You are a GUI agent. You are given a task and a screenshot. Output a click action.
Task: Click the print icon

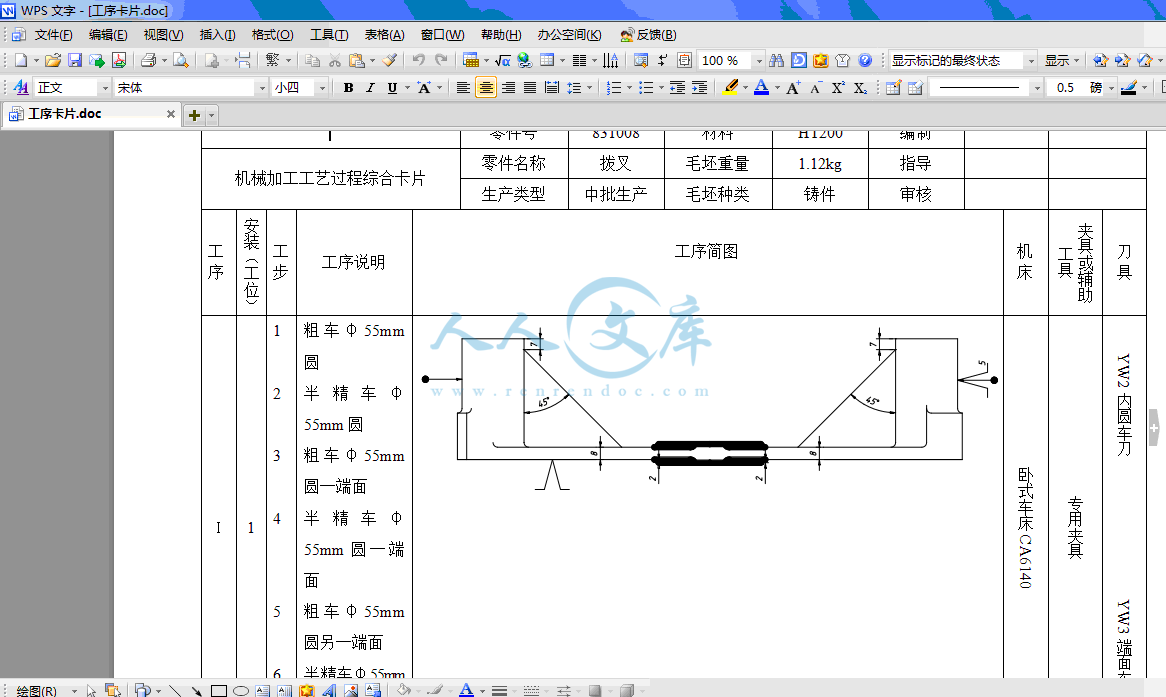coord(149,60)
